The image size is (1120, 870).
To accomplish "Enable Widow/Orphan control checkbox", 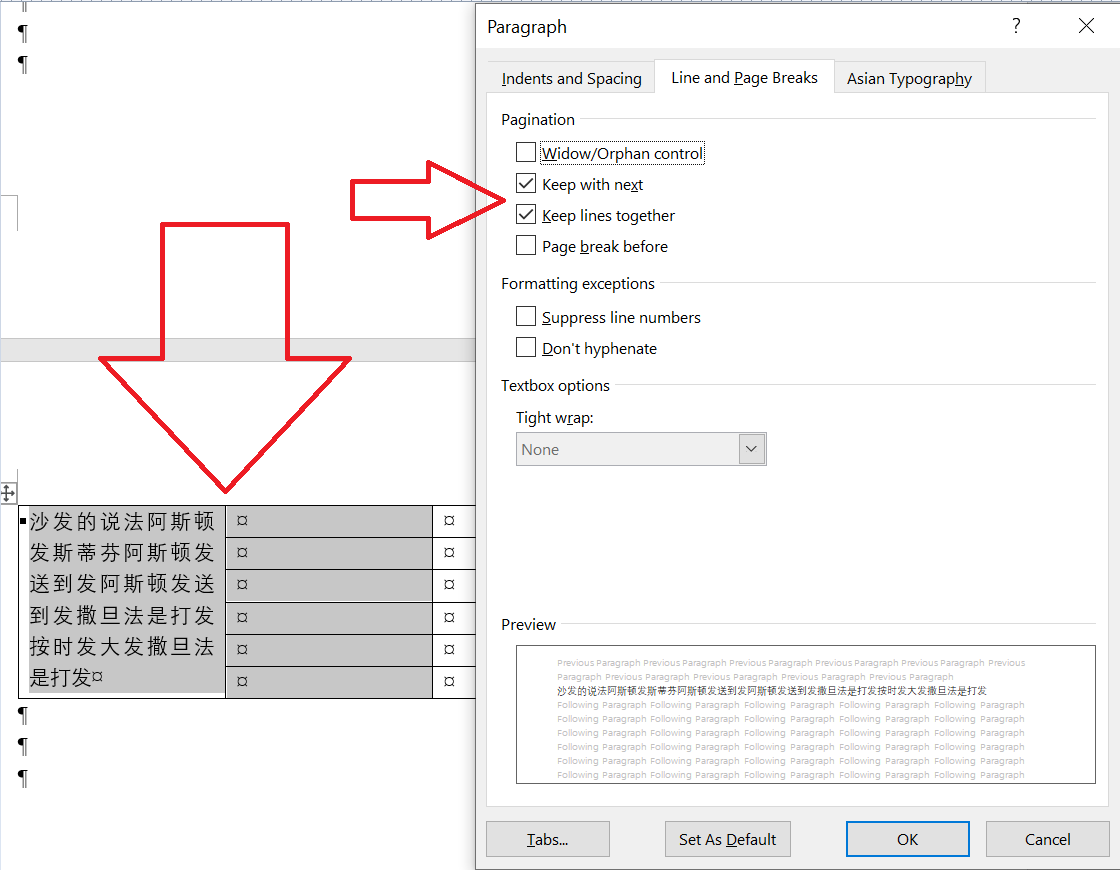I will (x=526, y=153).
